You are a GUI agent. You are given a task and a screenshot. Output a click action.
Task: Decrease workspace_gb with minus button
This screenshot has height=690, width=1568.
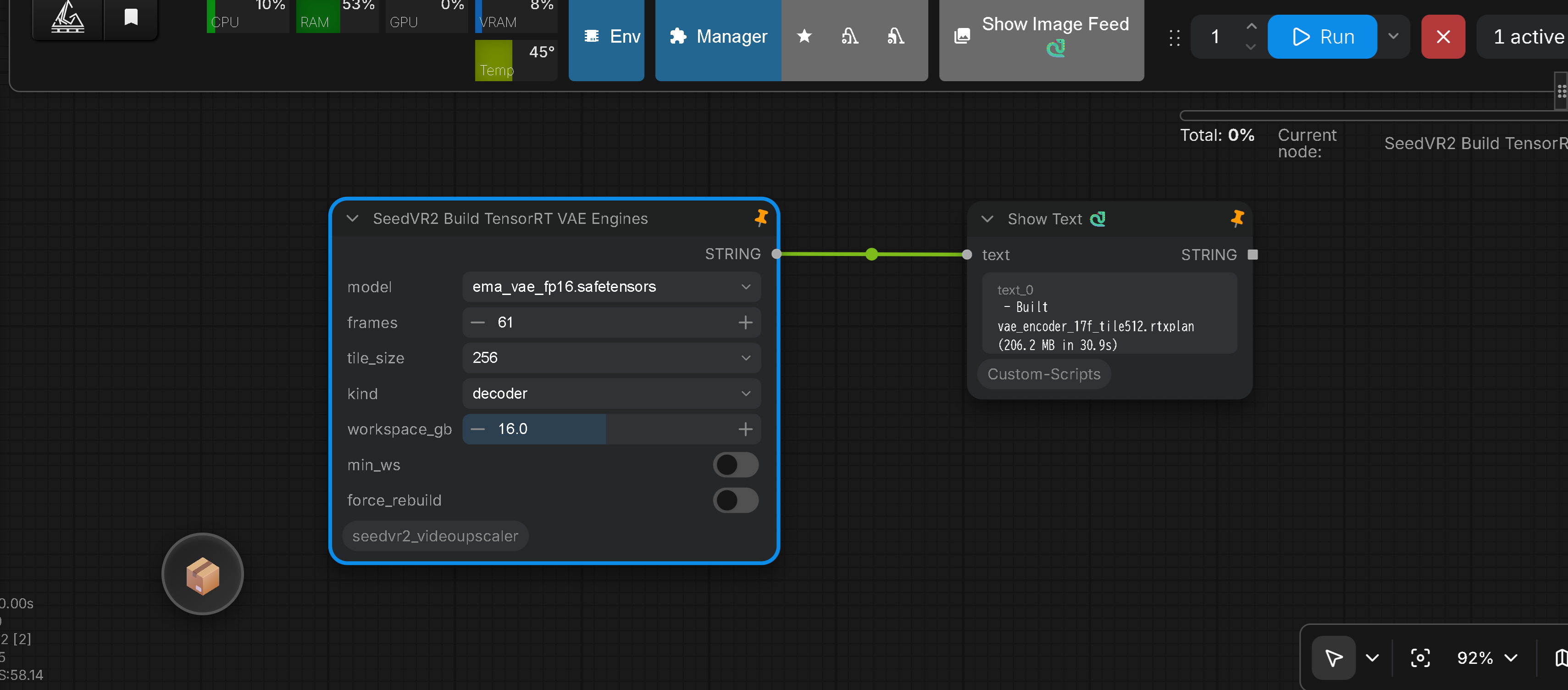click(x=478, y=429)
